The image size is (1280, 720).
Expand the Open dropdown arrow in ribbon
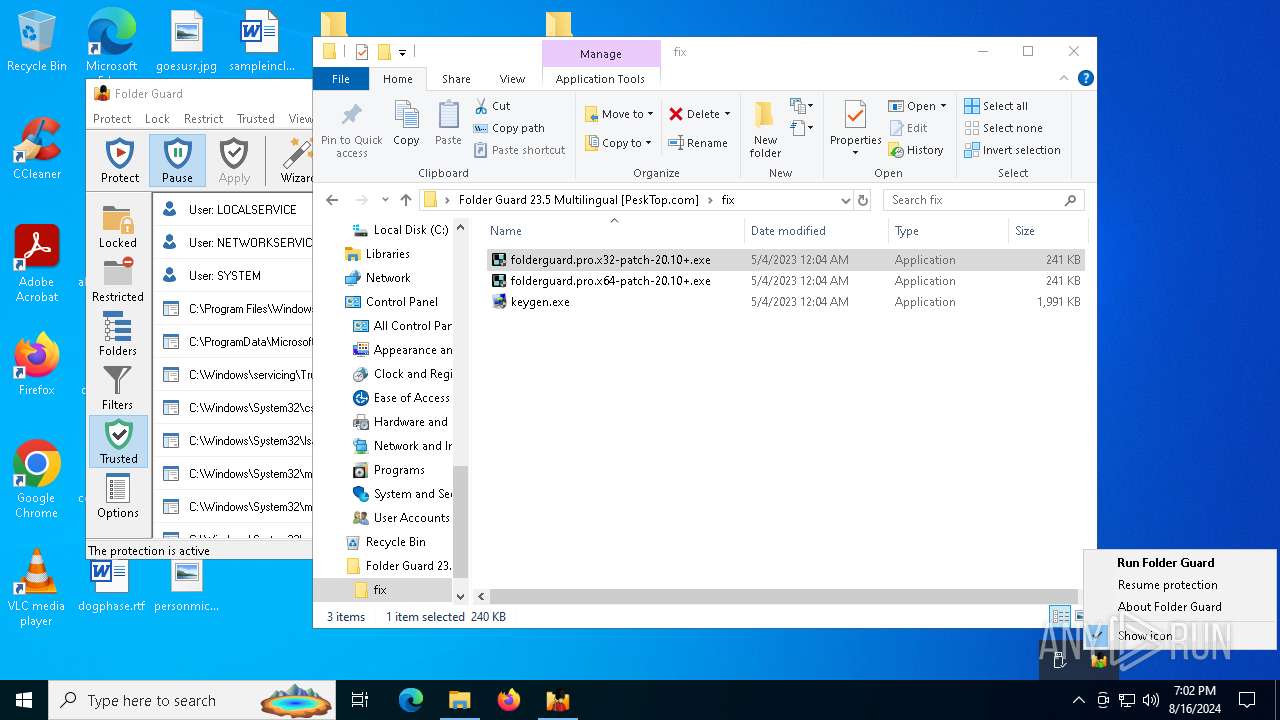click(x=943, y=106)
